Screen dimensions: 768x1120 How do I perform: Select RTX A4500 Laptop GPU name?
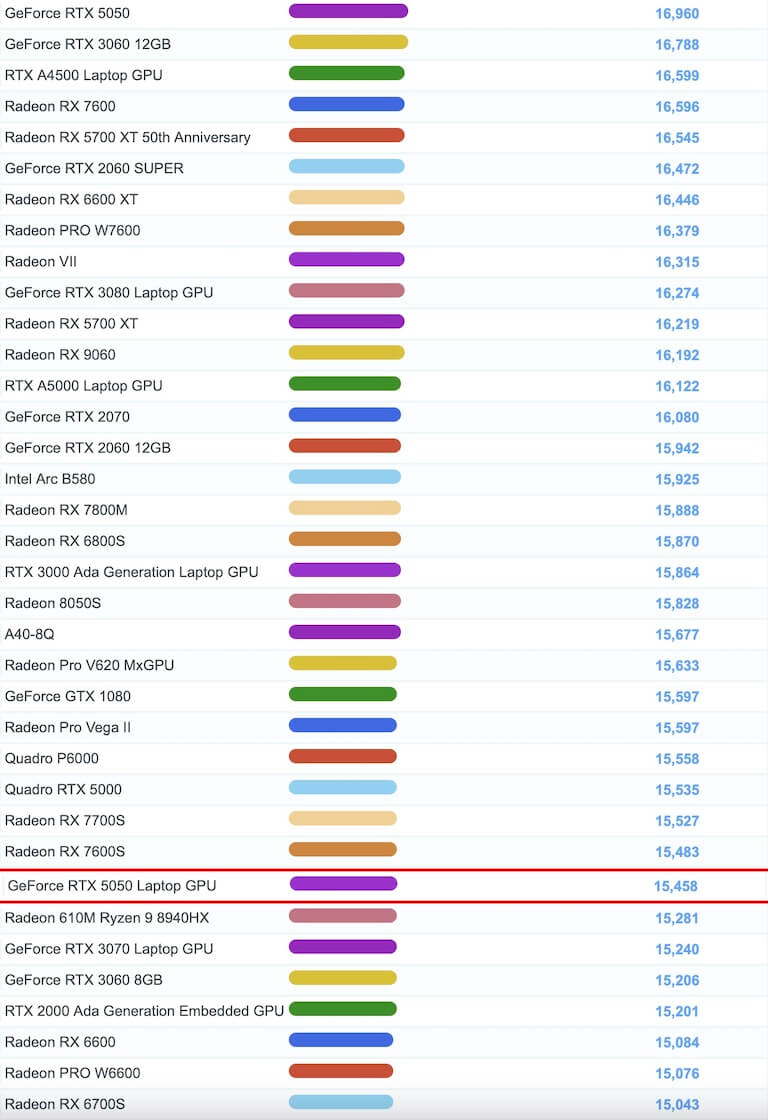[x=84, y=75]
